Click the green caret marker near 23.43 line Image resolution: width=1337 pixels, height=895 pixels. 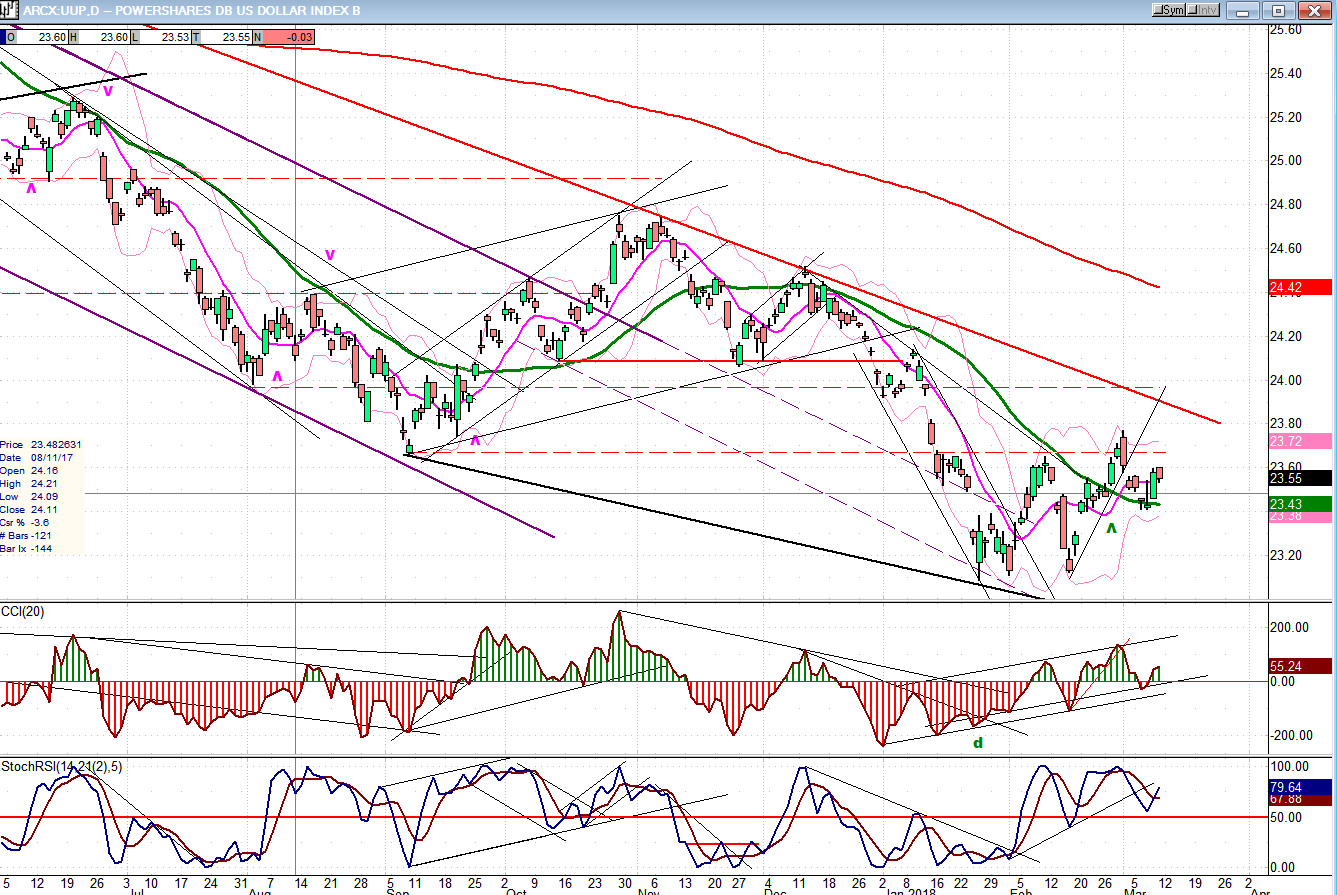pos(1111,527)
